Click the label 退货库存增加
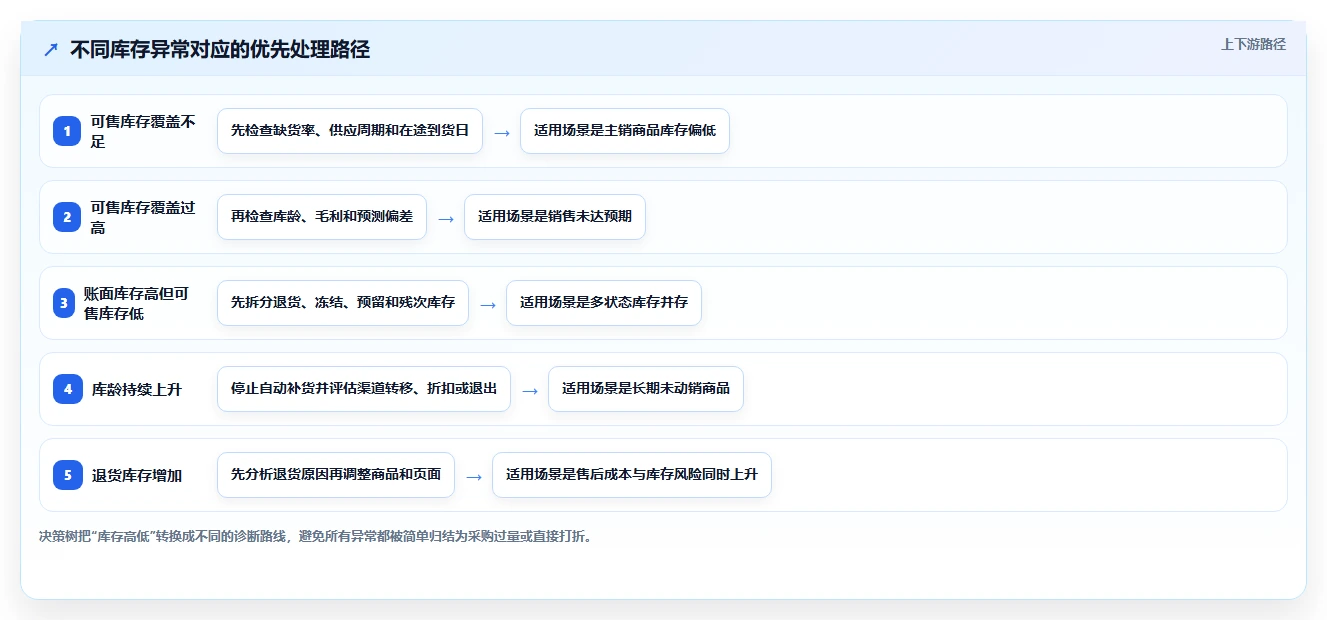Screen dimensions: 1327x620 pyautogui.click(x=137, y=475)
